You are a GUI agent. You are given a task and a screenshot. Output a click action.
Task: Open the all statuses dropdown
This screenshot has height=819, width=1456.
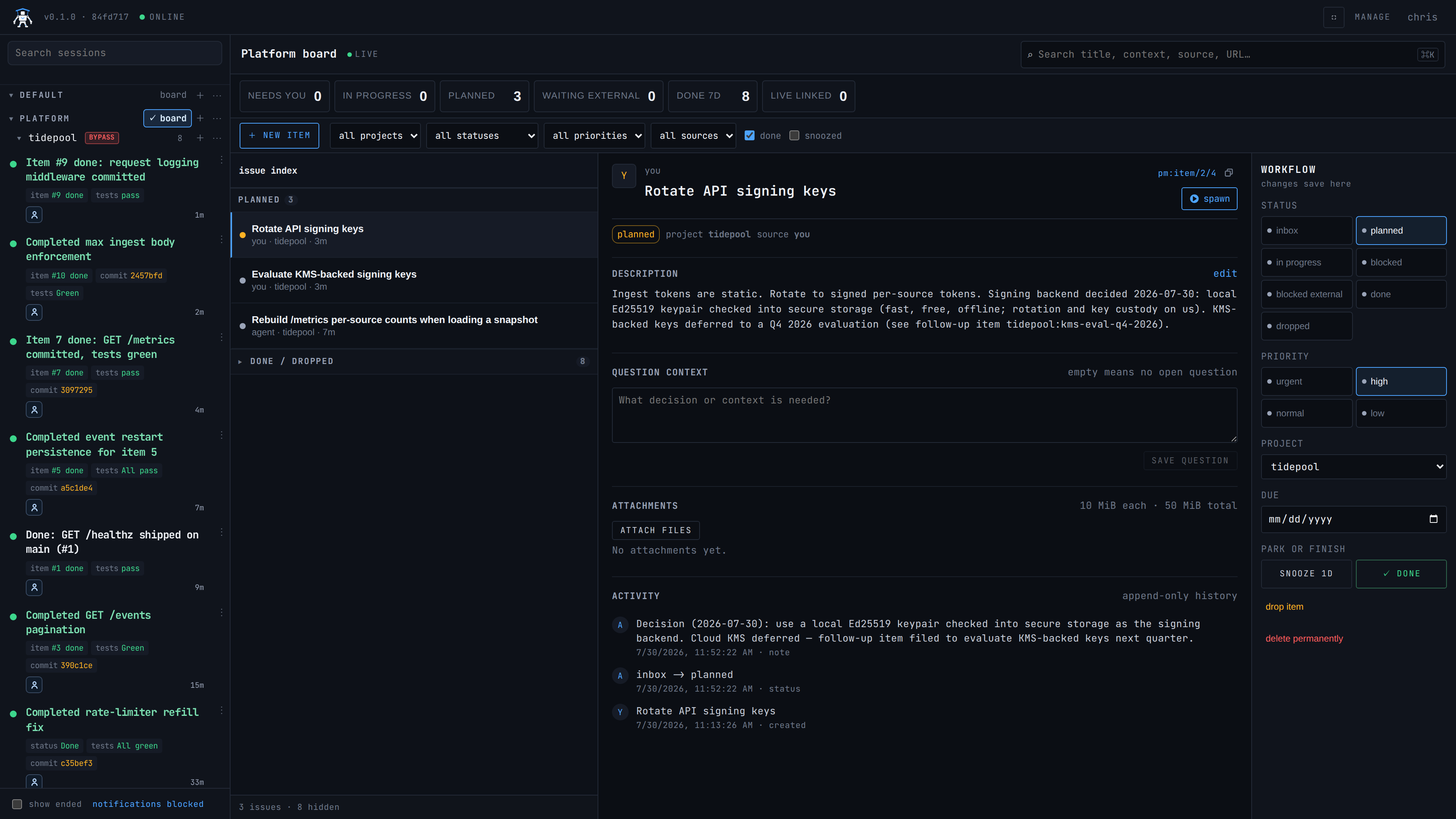pyautogui.click(x=482, y=136)
